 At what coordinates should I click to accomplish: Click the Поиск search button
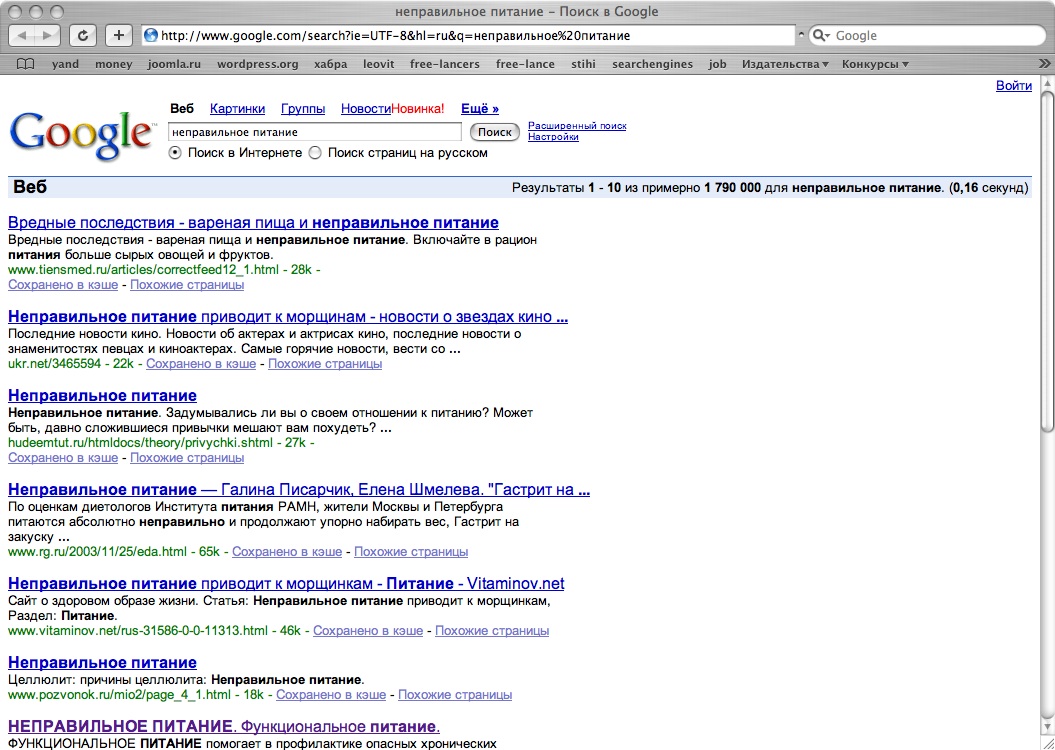point(495,132)
